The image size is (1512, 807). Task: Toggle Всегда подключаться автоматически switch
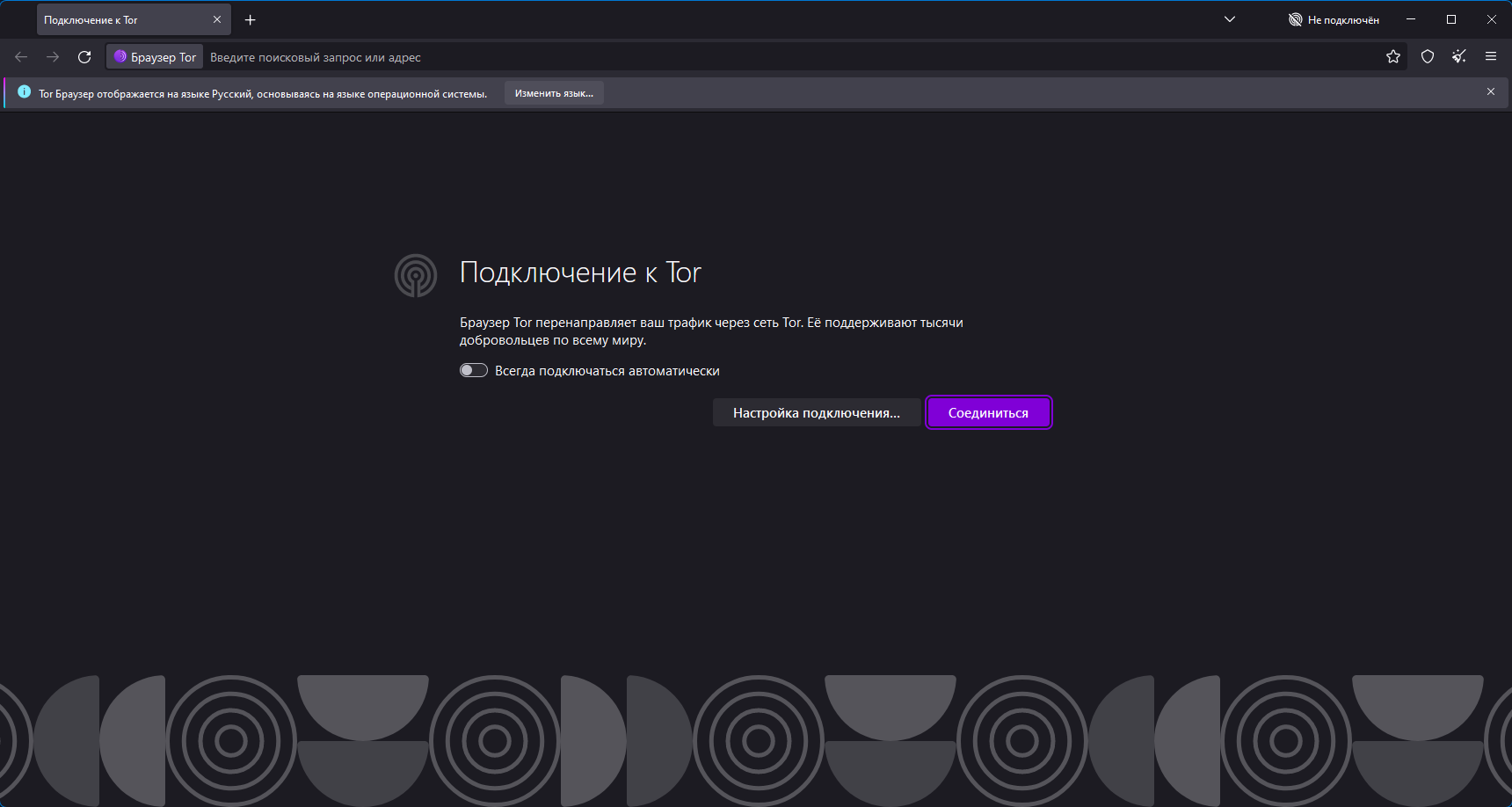pos(474,371)
